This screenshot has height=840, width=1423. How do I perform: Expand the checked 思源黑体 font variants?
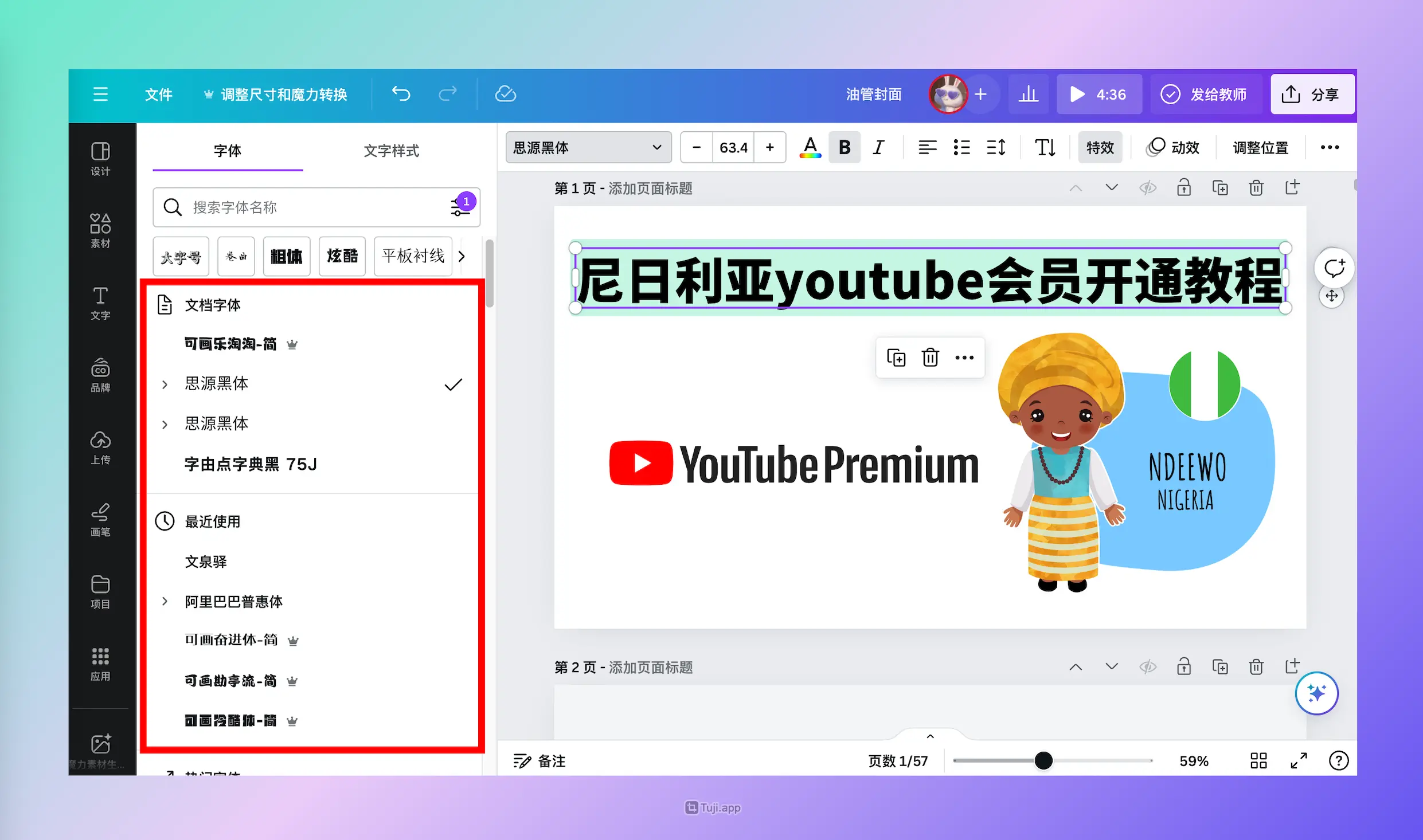pos(165,384)
